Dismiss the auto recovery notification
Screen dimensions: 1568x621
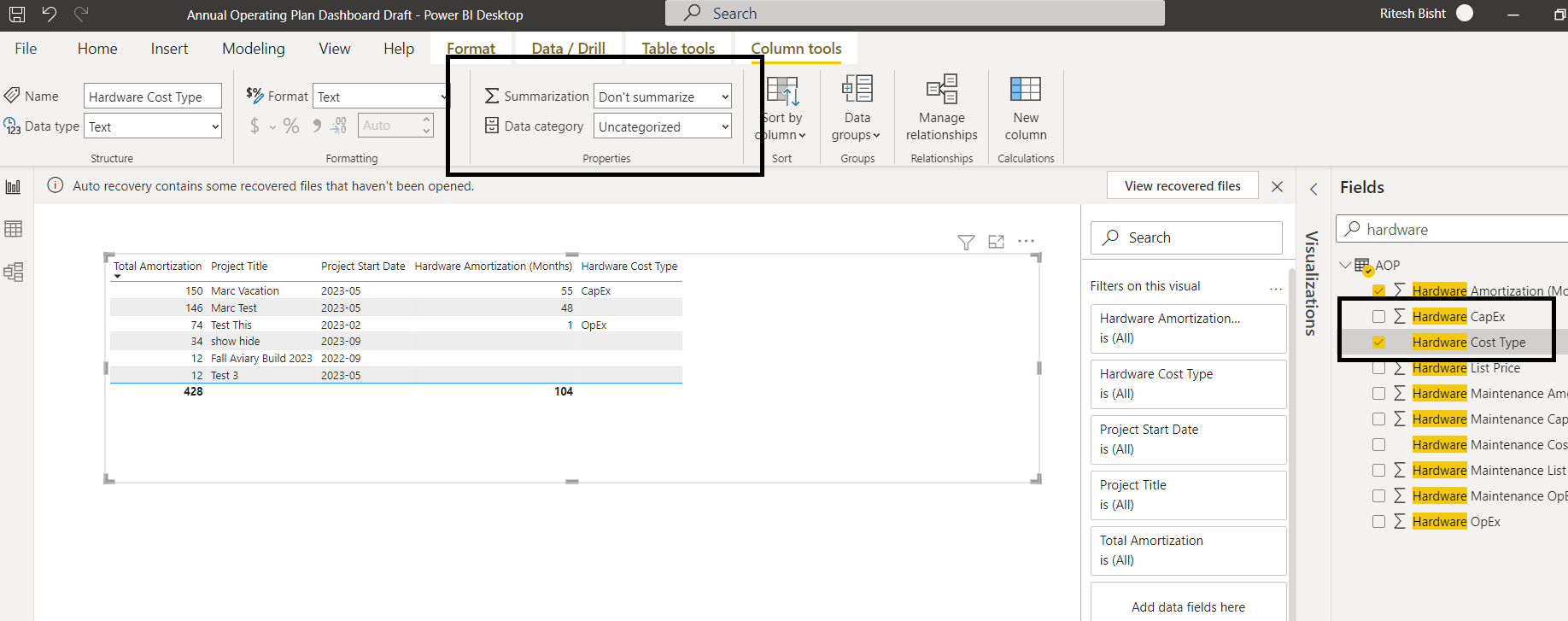[1277, 186]
